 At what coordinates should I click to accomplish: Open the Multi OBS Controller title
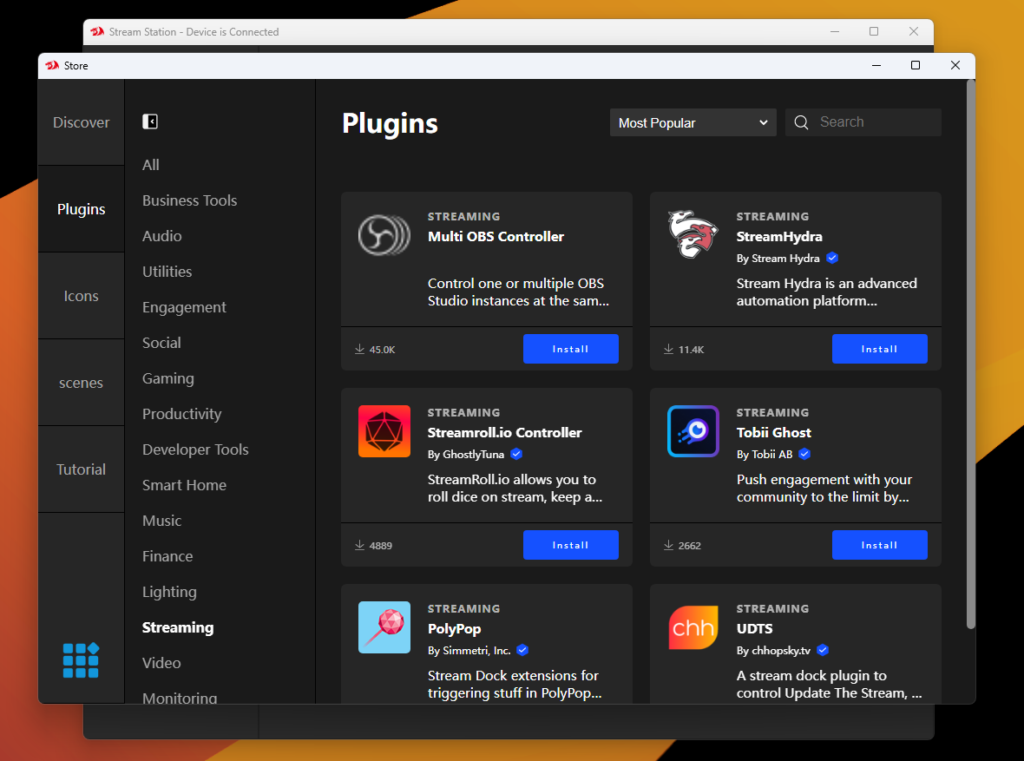pyautogui.click(x=496, y=236)
